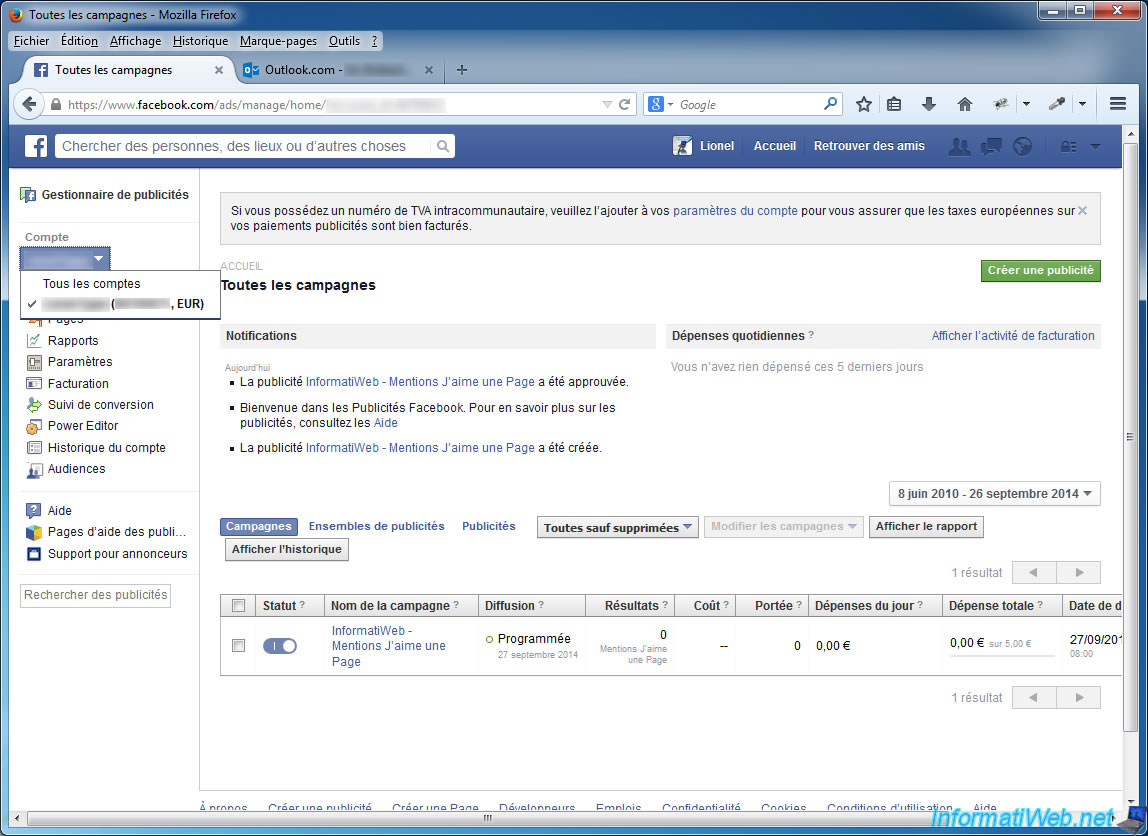Image resolution: width=1148 pixels, height=836 pixels.
Task: Dismiss the TVA notice with the X
Action: pyautogui.click(x=1082, y=211)
